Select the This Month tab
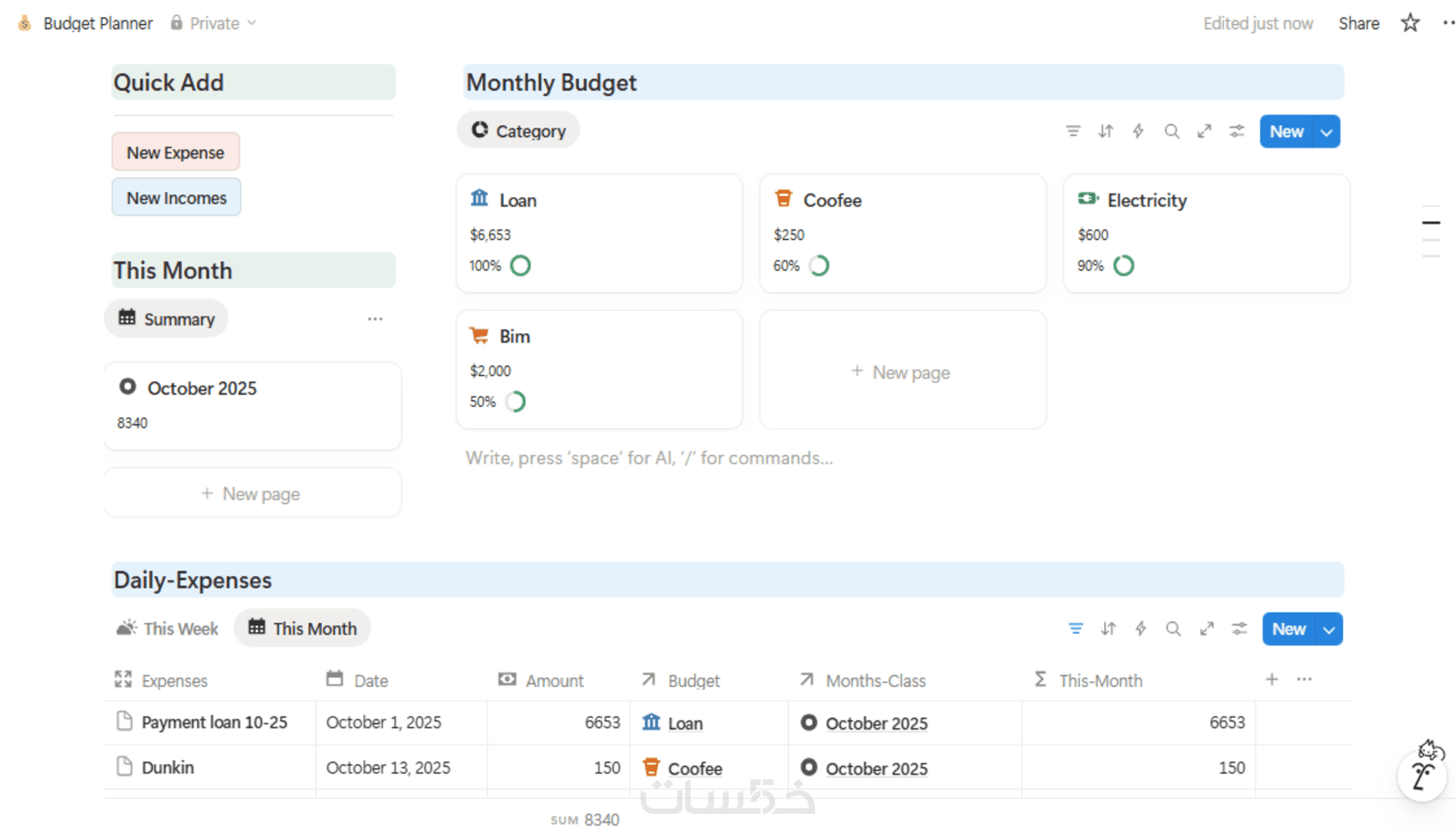 pos(302,629)
